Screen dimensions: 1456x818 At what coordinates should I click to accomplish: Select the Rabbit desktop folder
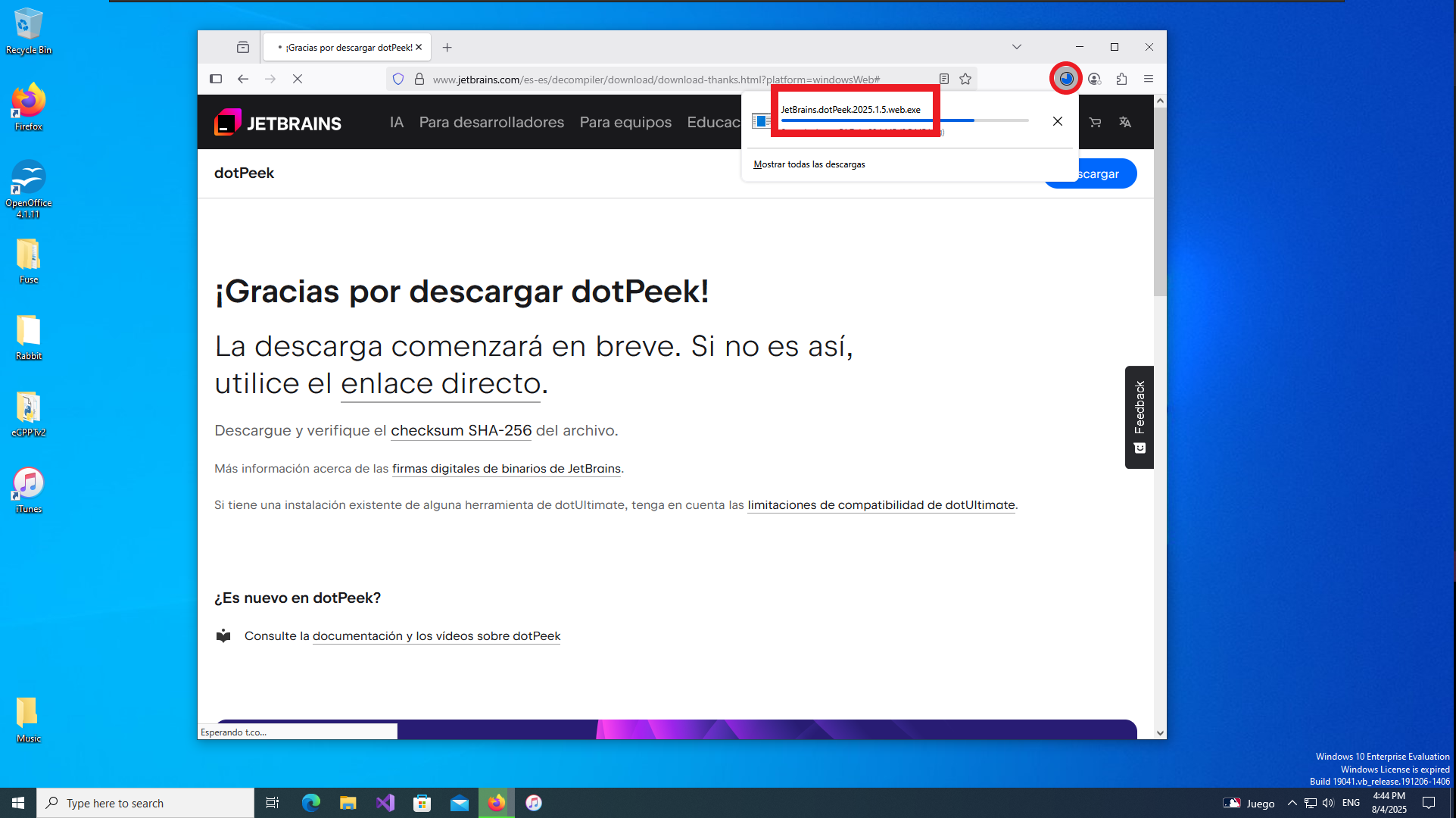(x=29, y=337)
